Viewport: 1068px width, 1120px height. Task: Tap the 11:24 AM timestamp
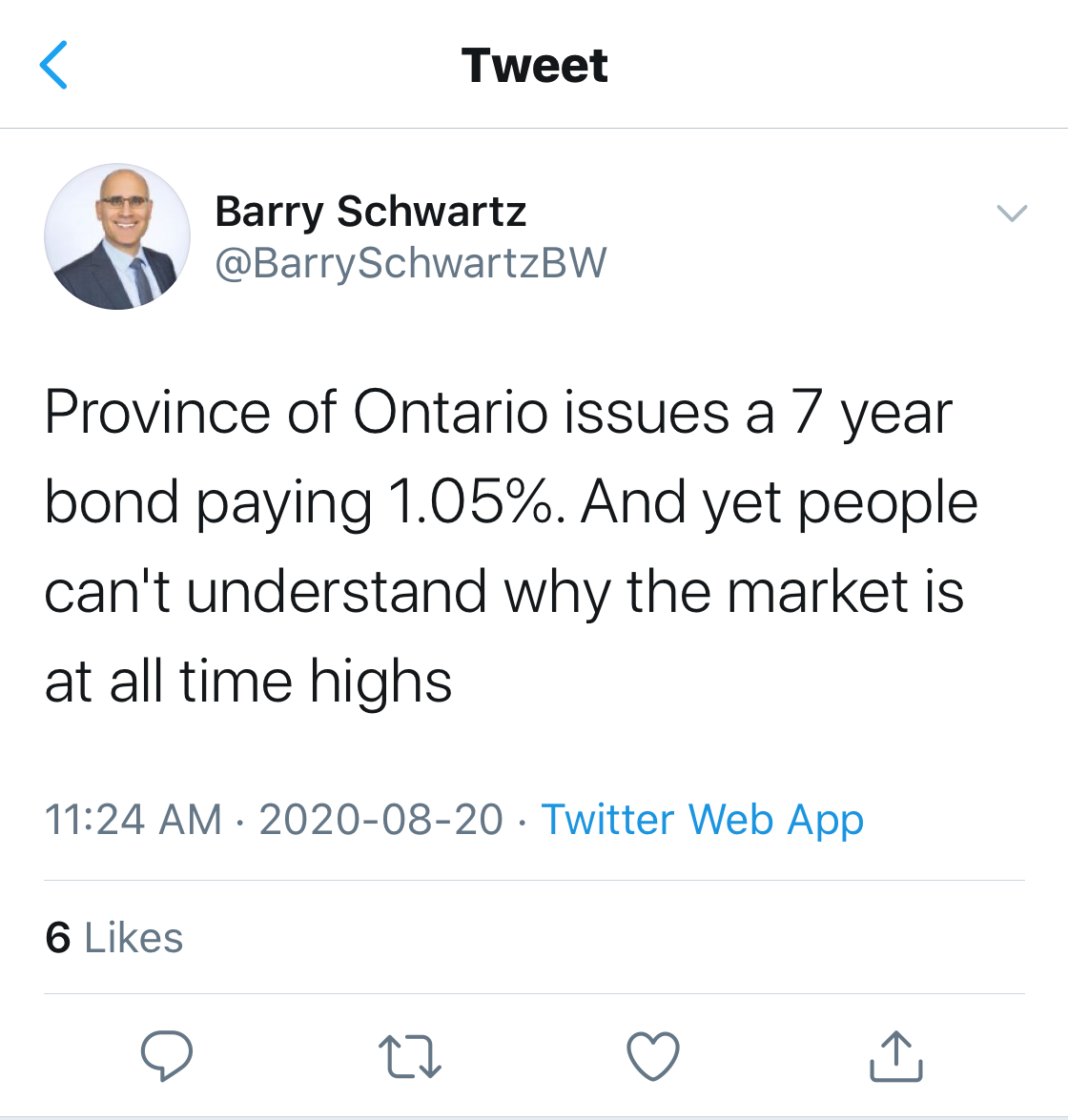pos(133,819)
